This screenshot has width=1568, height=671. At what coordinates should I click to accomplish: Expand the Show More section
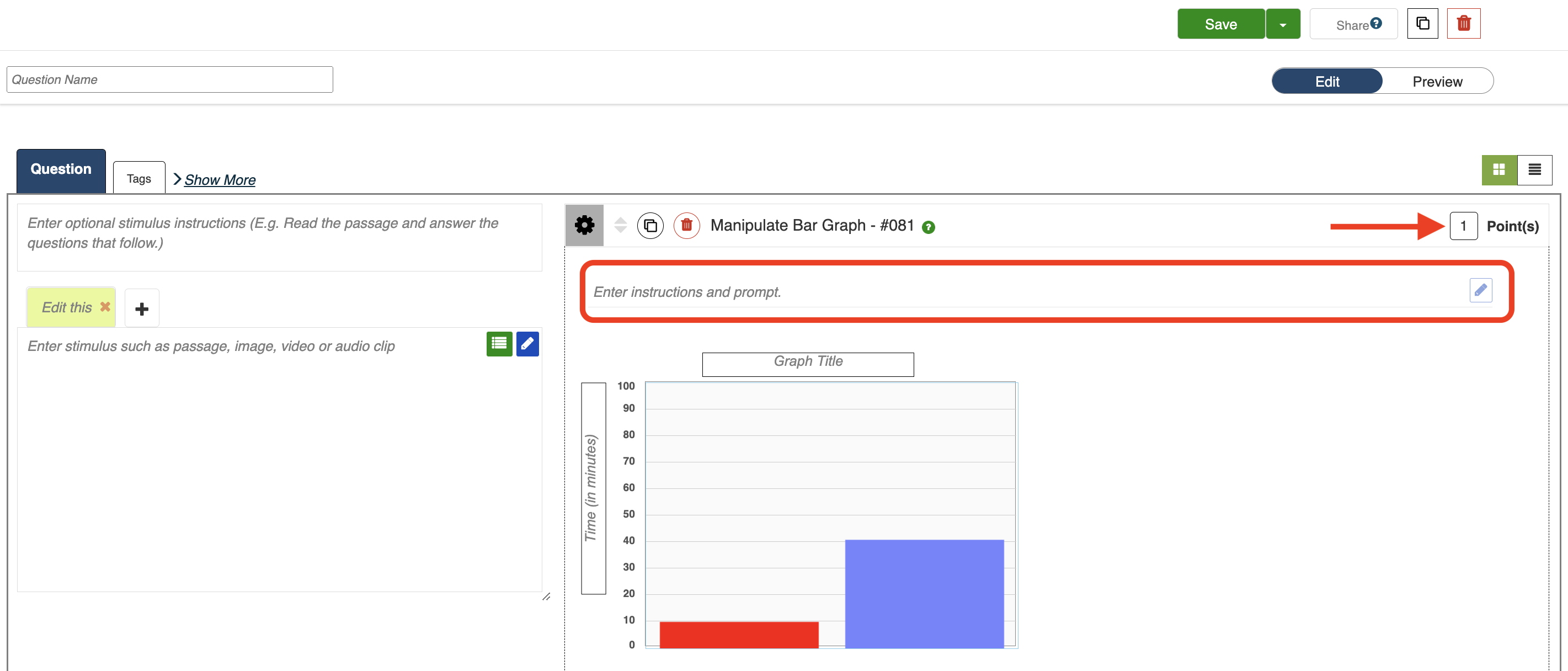pos(219,180)
